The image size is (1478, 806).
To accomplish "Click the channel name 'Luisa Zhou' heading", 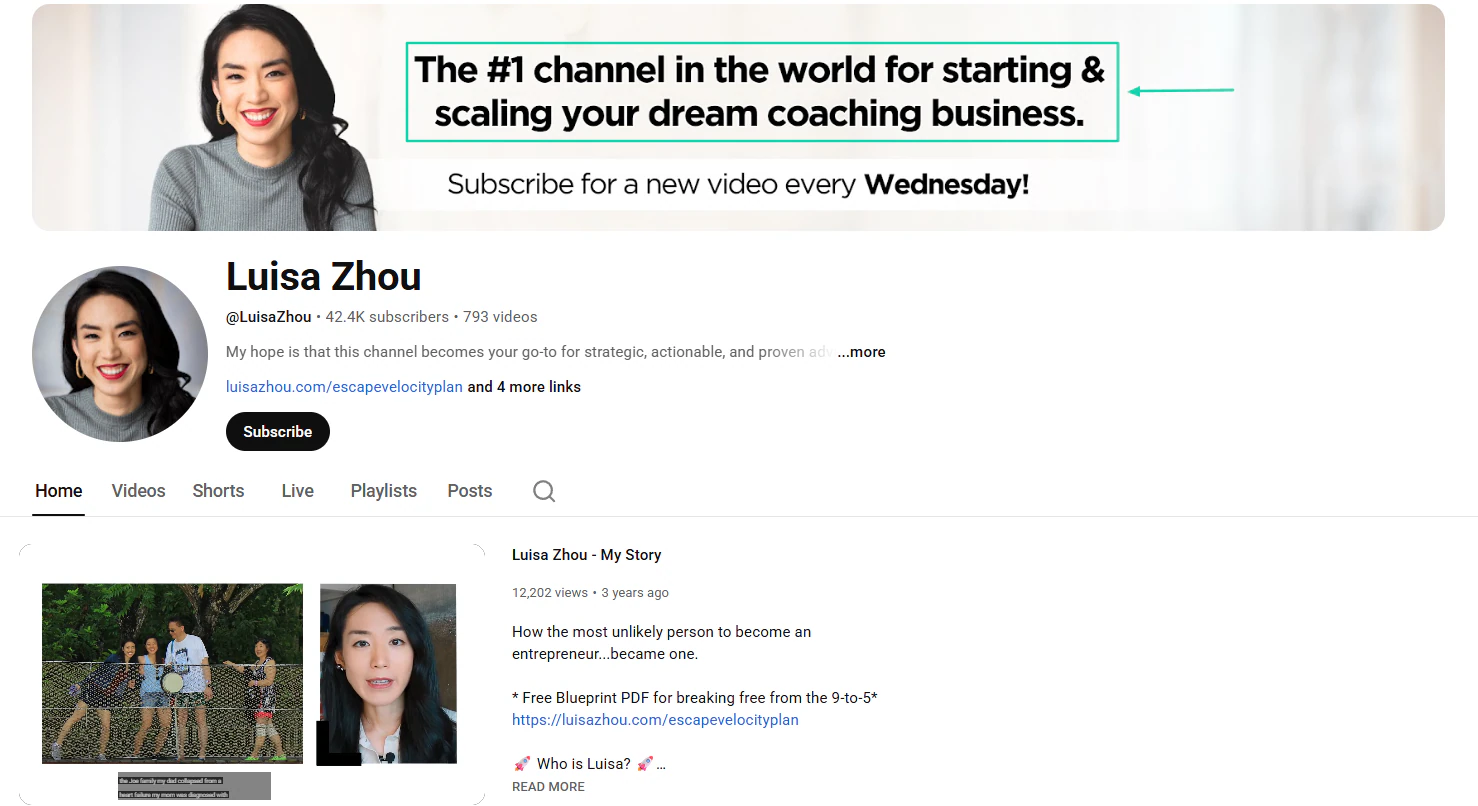I will click(324, 277).
